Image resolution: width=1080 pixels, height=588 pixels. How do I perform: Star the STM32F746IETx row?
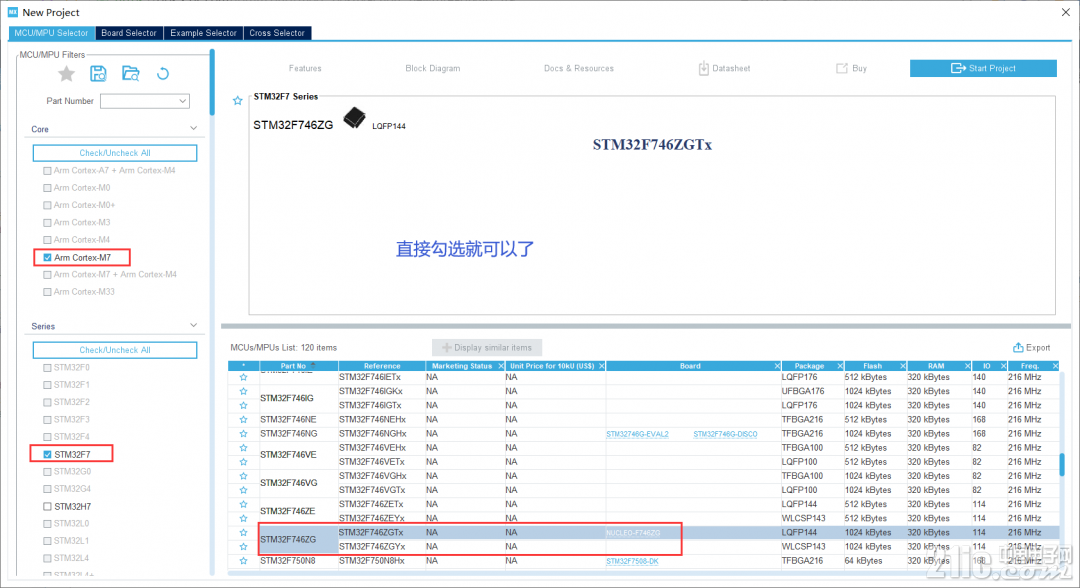[x=243, y=377]
